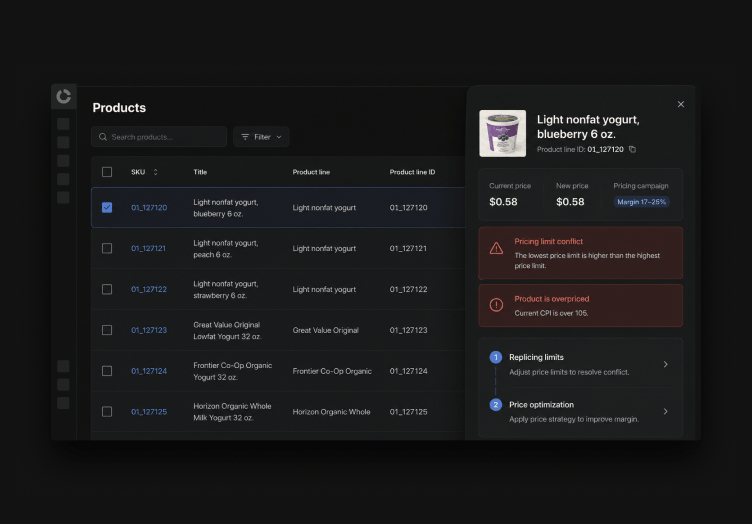Click title "Frontier Co-Op Organic Yogurt 32 oz."
The height and width of the screenshot is (524, 752).
coord(233,371)
